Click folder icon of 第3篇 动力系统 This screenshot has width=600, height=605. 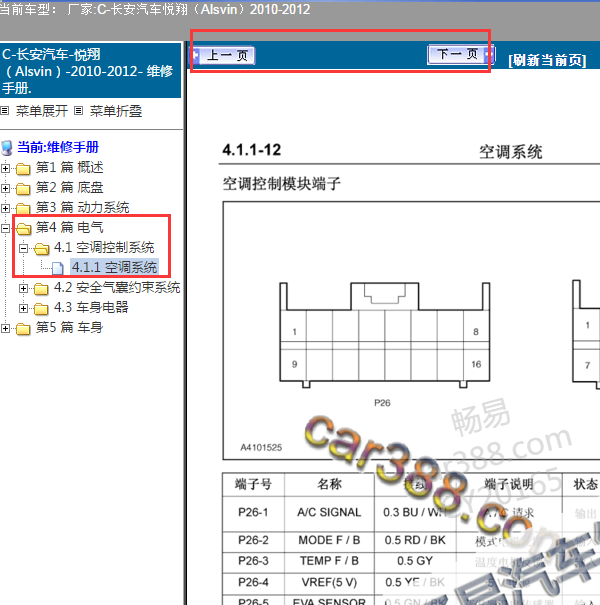click(x=23, y=208)
